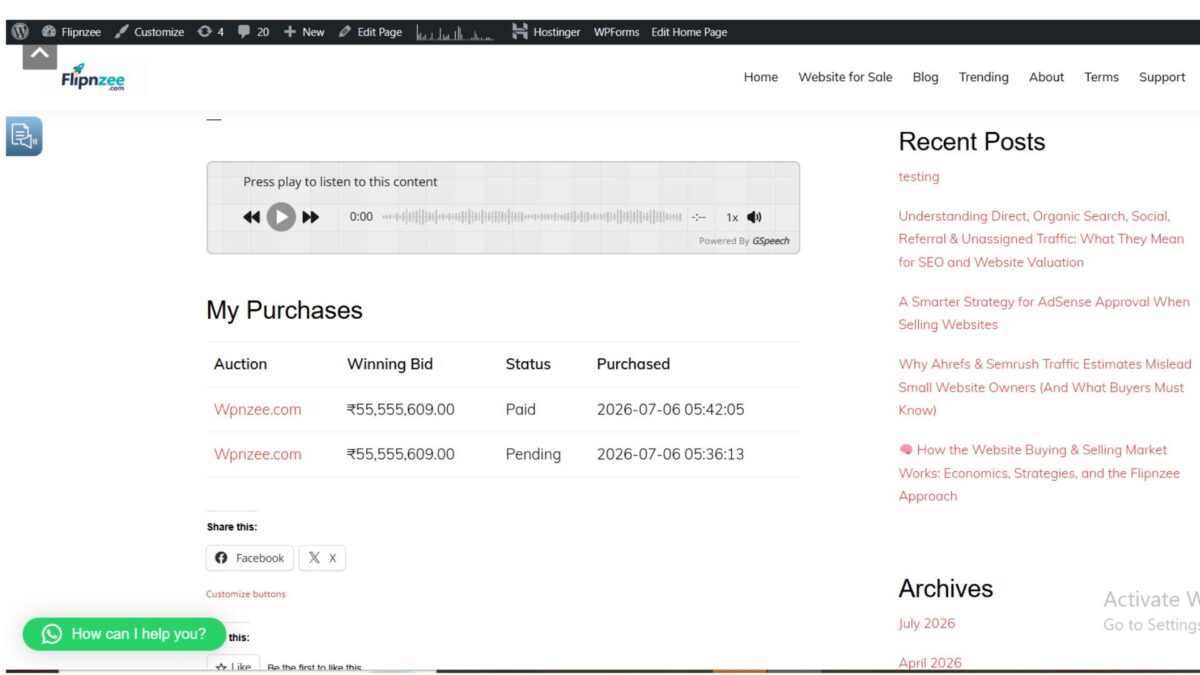
Task: Open WhatsApp How can I help you chat
Action: [x=125, y=634]
